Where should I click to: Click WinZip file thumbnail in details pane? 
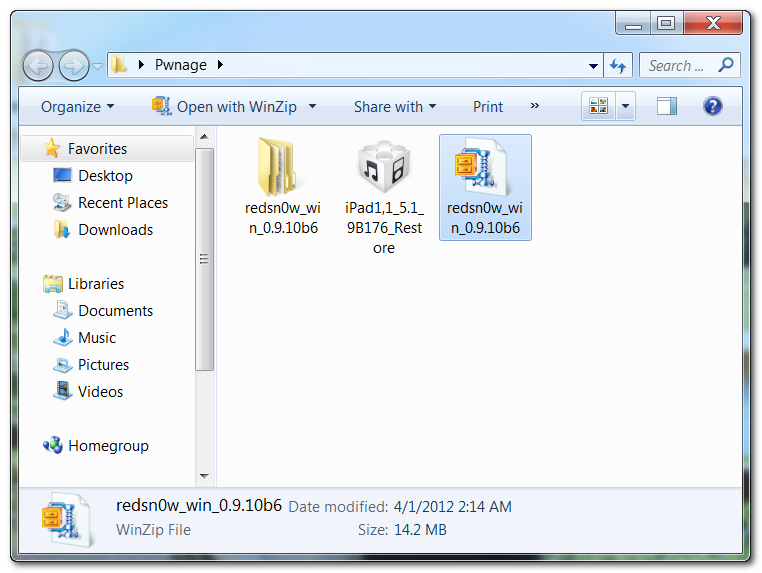click(x=67, y=520)
